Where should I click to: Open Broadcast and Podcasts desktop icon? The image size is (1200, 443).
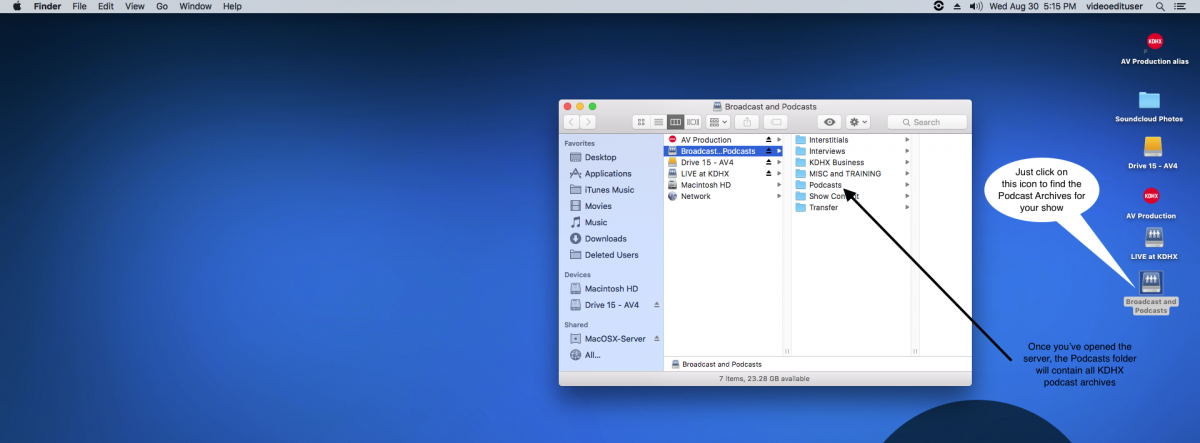coord(1151,280)
